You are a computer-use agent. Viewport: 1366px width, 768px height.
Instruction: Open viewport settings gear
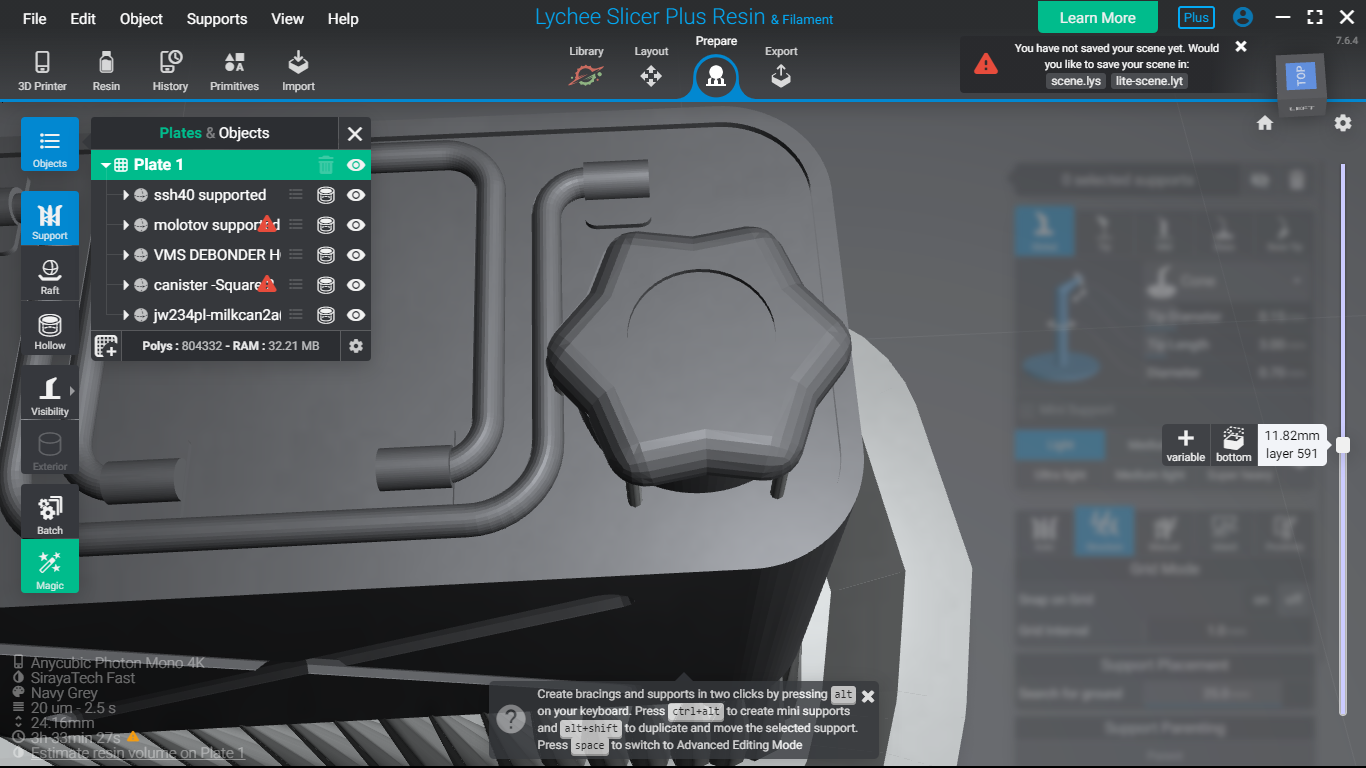1343,123
